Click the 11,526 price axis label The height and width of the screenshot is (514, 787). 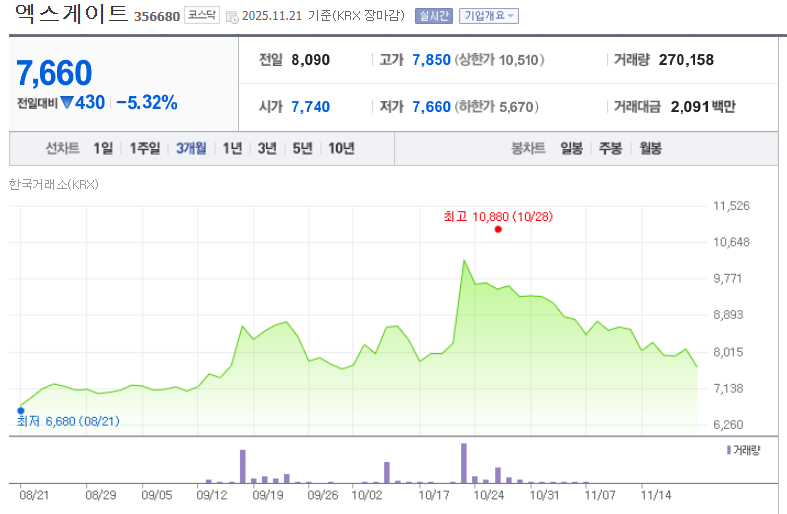pos(731,205)
